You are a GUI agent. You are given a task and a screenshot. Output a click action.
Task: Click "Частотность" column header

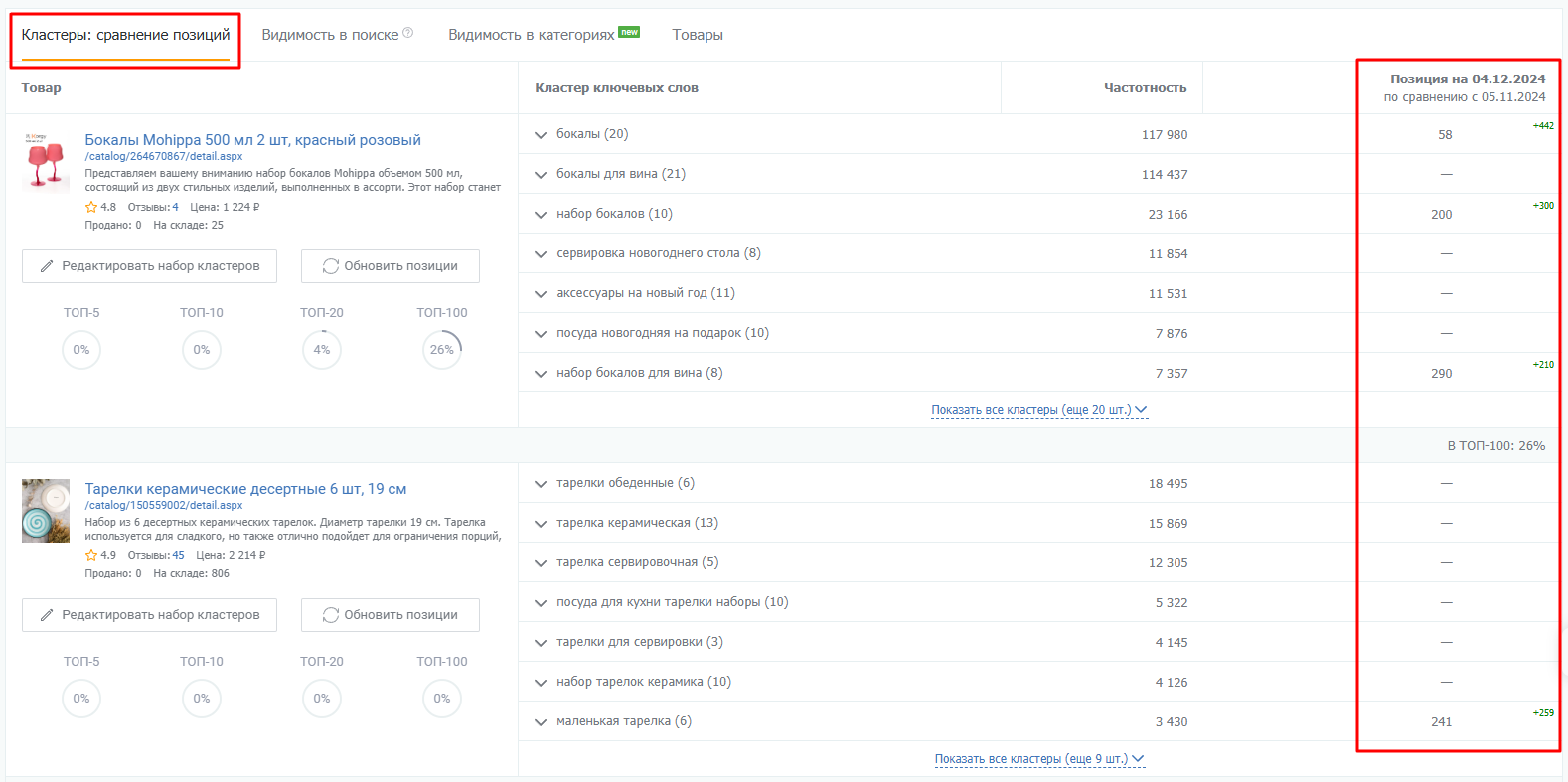coord(1145,87)
